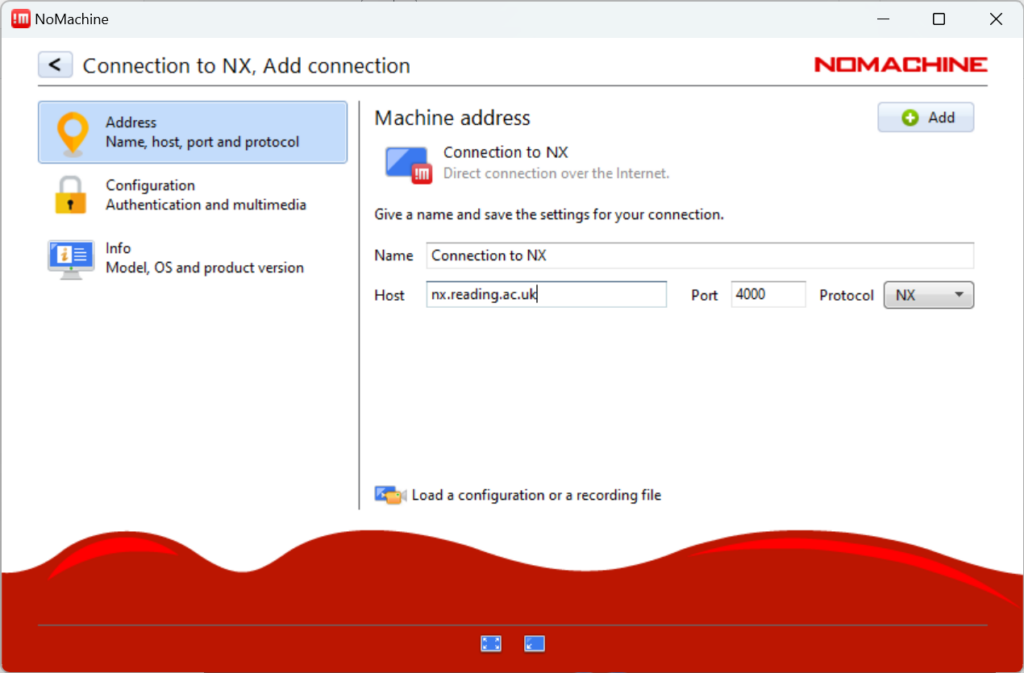Click the padlock Configuration icon in sidebar
The image size is (1024, 673).
[69, 194]
